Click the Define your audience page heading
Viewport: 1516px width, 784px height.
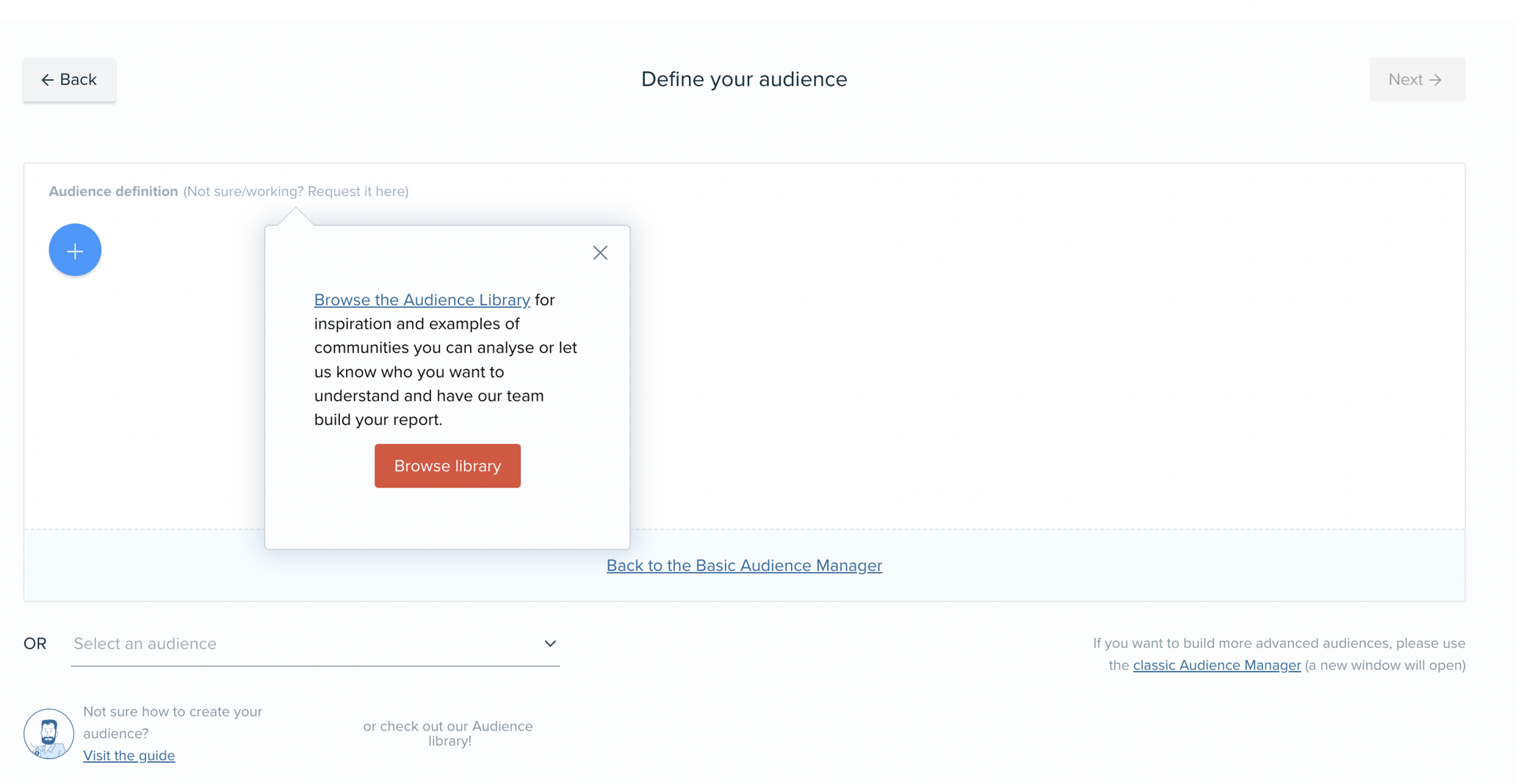[744, 79]
